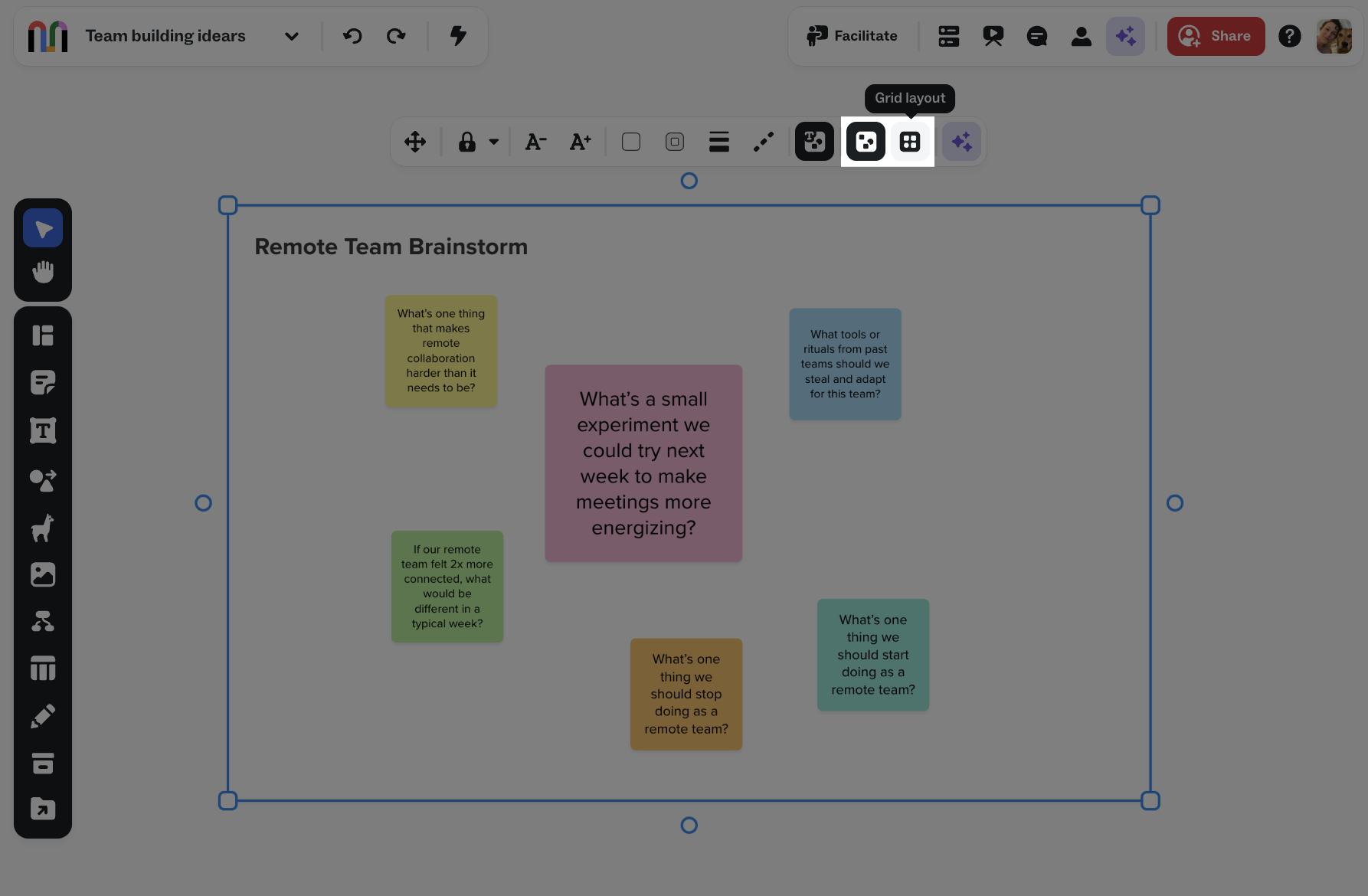Toggle the lock icon for the area
This screenshot has height=896, width=1368.
pos(467,142)
